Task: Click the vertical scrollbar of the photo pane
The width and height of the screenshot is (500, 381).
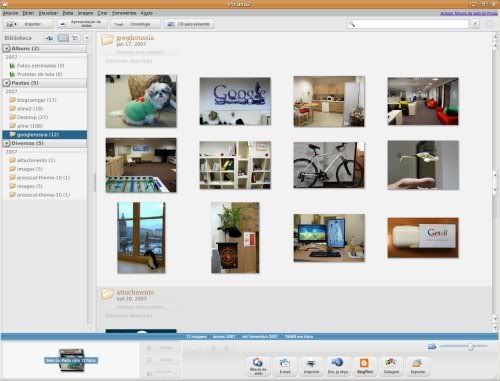Action: [495, 181]
